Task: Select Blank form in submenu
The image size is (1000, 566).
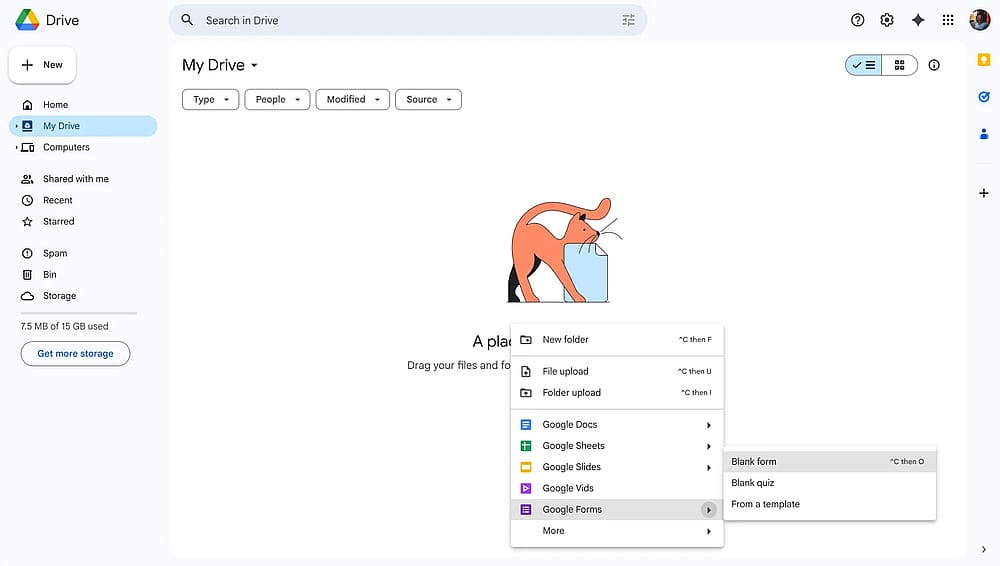Action: coord(830,461)
